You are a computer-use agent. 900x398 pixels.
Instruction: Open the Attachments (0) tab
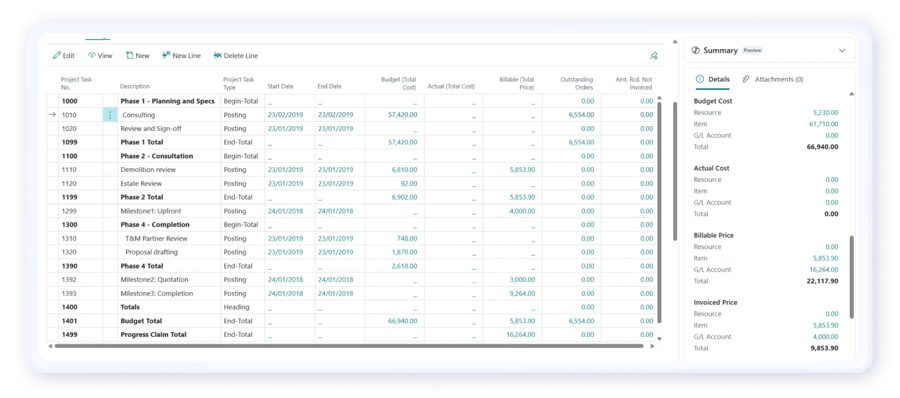tap(773, 79)
